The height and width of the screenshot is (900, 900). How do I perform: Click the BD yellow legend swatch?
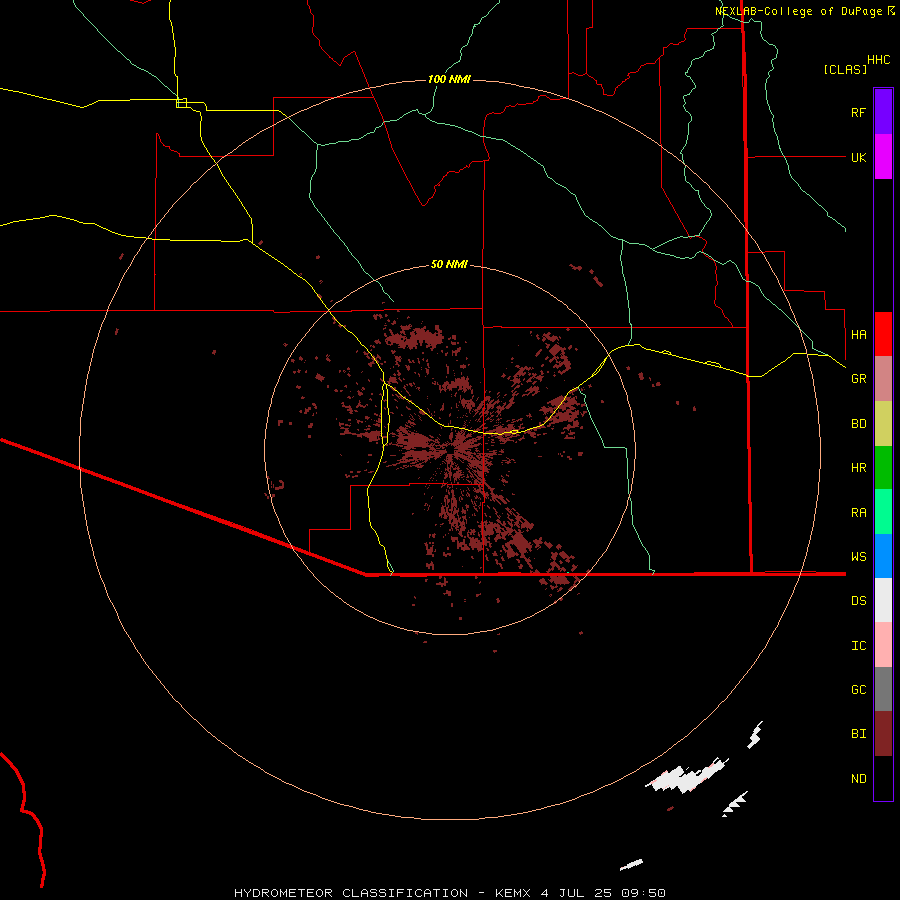883,424
